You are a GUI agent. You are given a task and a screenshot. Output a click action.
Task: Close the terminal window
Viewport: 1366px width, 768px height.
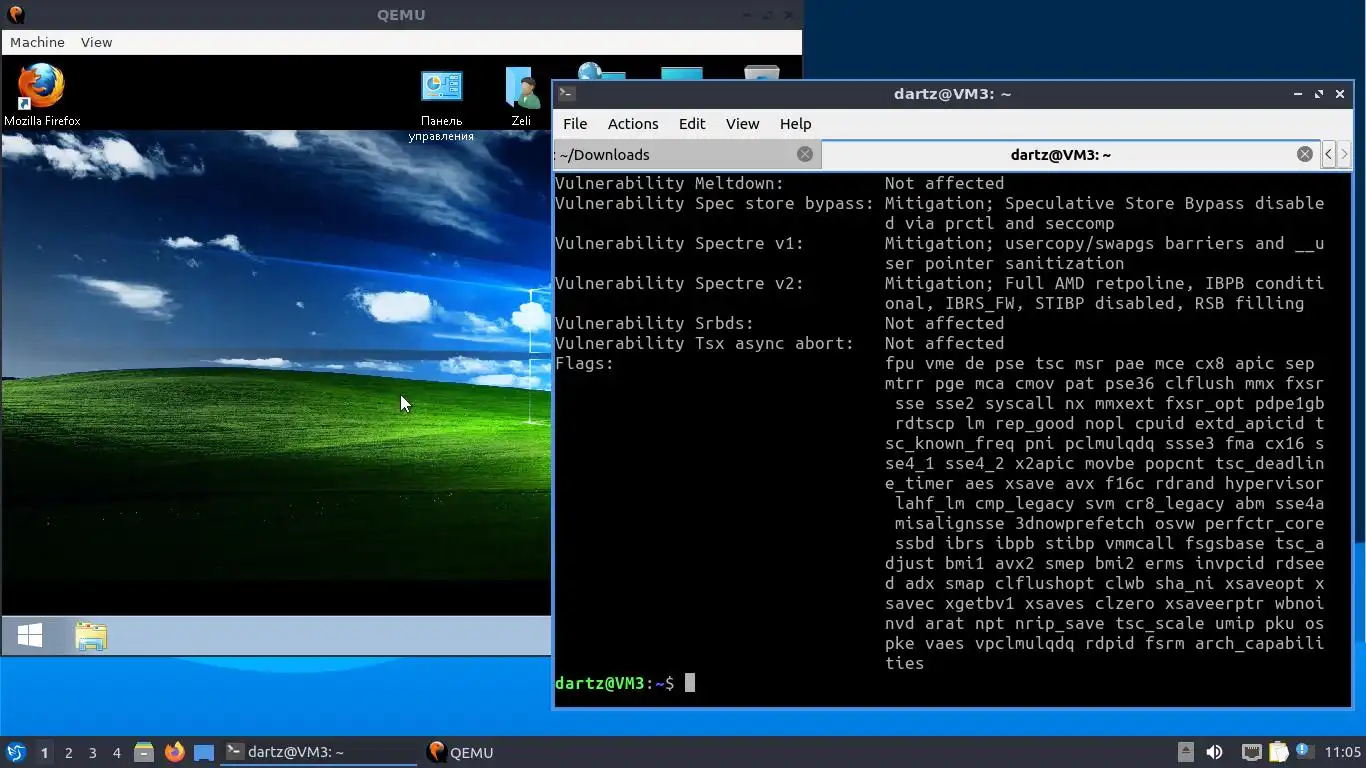coord(1340,94)
